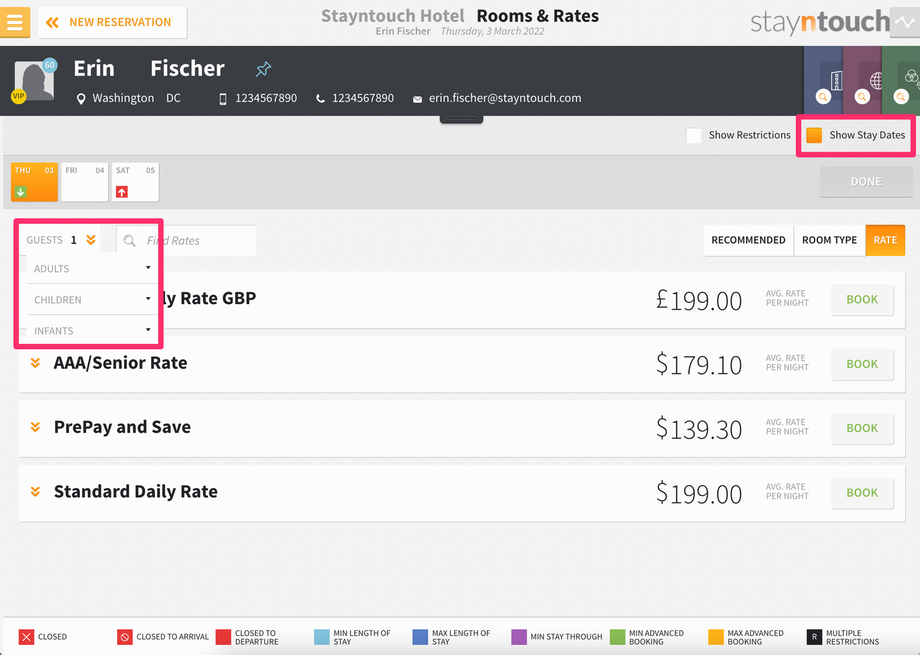Viewport: 920px width, 655px height.
Task: Click the Standard Daily Rate name
Action: (136, 491)
